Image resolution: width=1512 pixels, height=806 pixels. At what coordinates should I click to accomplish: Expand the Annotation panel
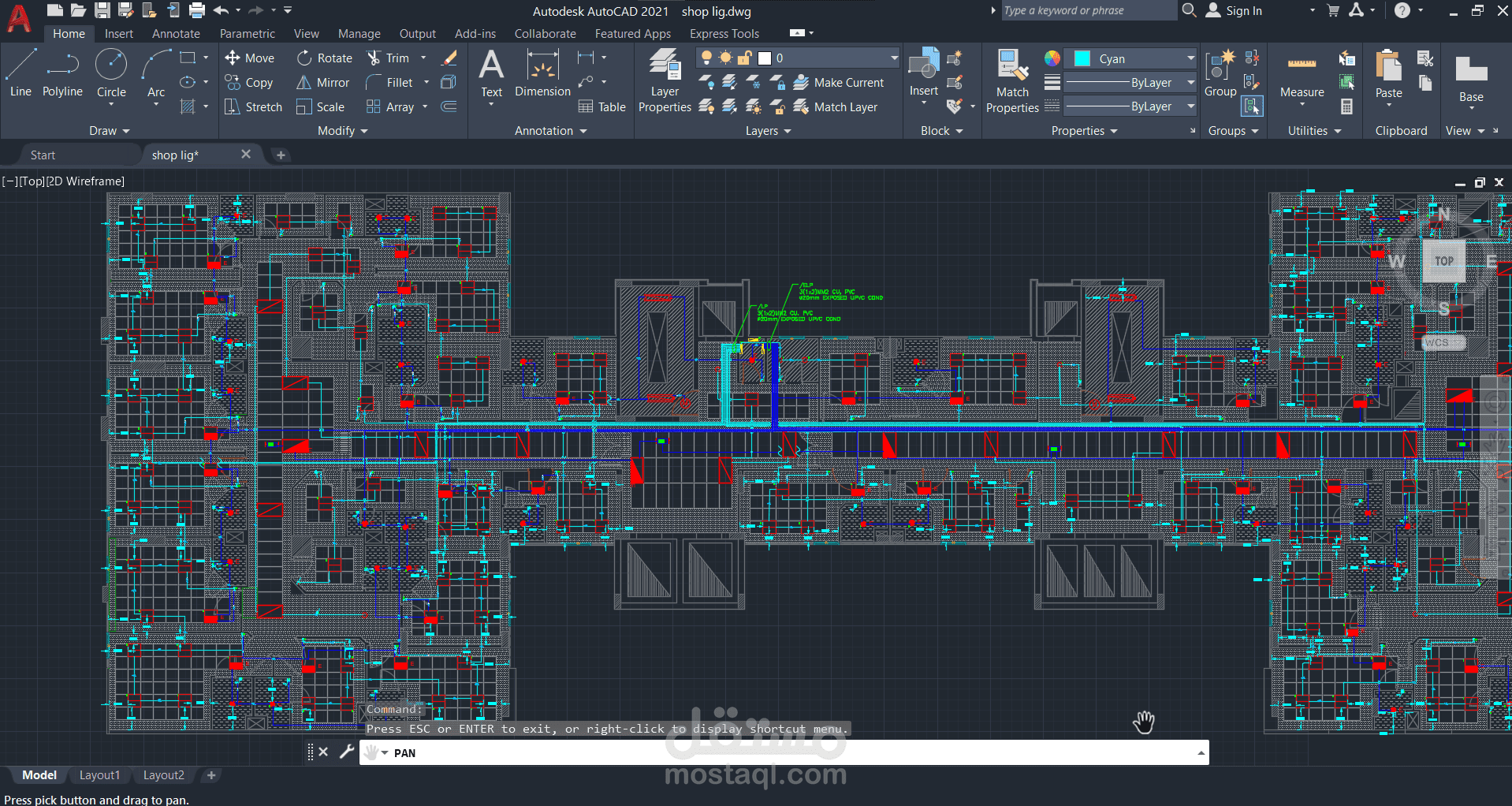point(550,131)
